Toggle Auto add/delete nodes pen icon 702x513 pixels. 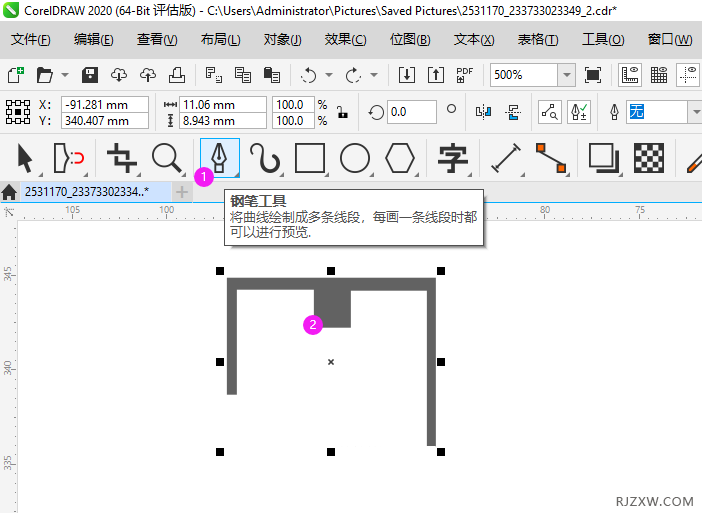click(x=579, y=112)
